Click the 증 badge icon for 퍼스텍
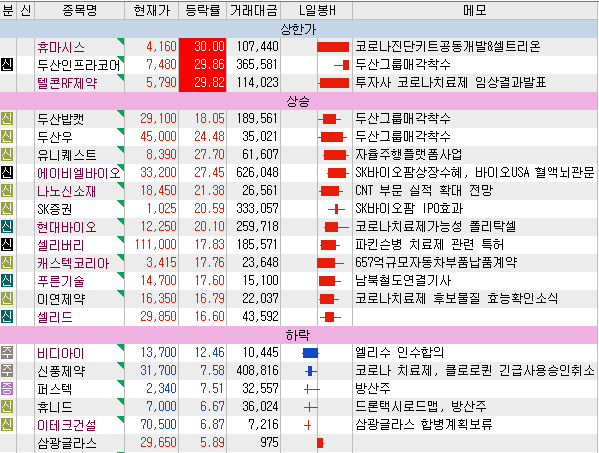This screenshot has width=599, height=453. click(x=7, y=389)
